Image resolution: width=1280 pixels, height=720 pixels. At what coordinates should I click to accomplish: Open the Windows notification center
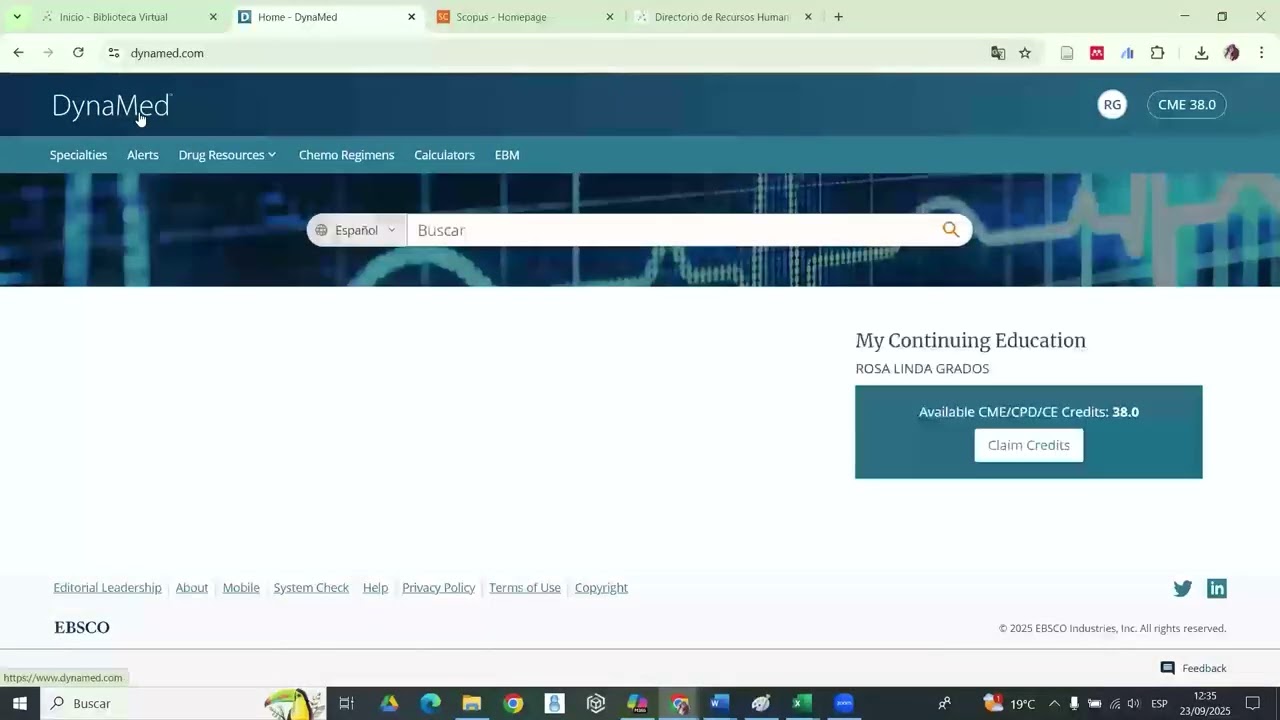pos(1253,704)
